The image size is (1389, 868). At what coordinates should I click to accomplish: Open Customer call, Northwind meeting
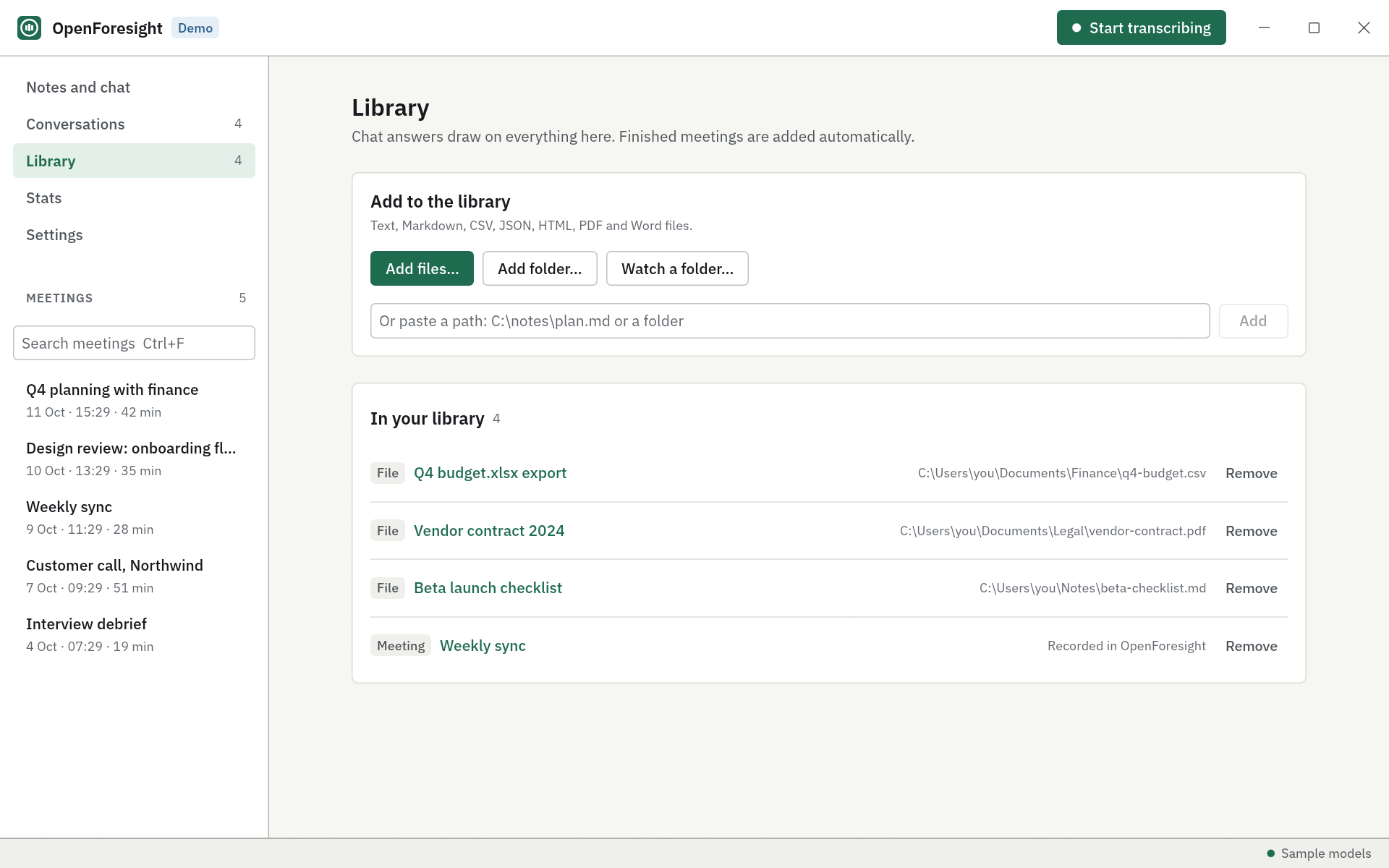tap(134, 576)
